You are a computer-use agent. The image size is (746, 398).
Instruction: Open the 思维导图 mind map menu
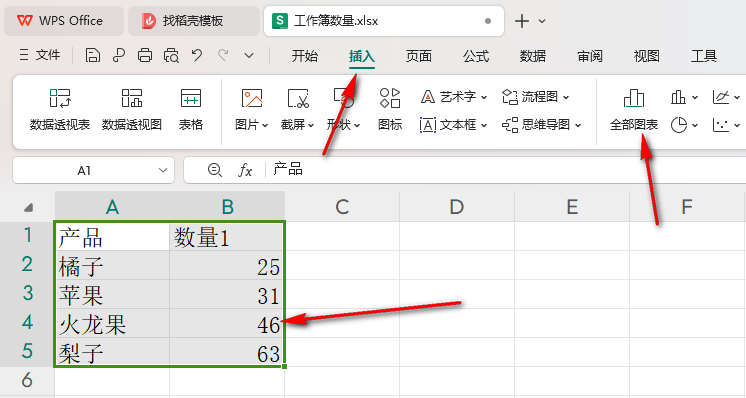click(x=542, y=125)
